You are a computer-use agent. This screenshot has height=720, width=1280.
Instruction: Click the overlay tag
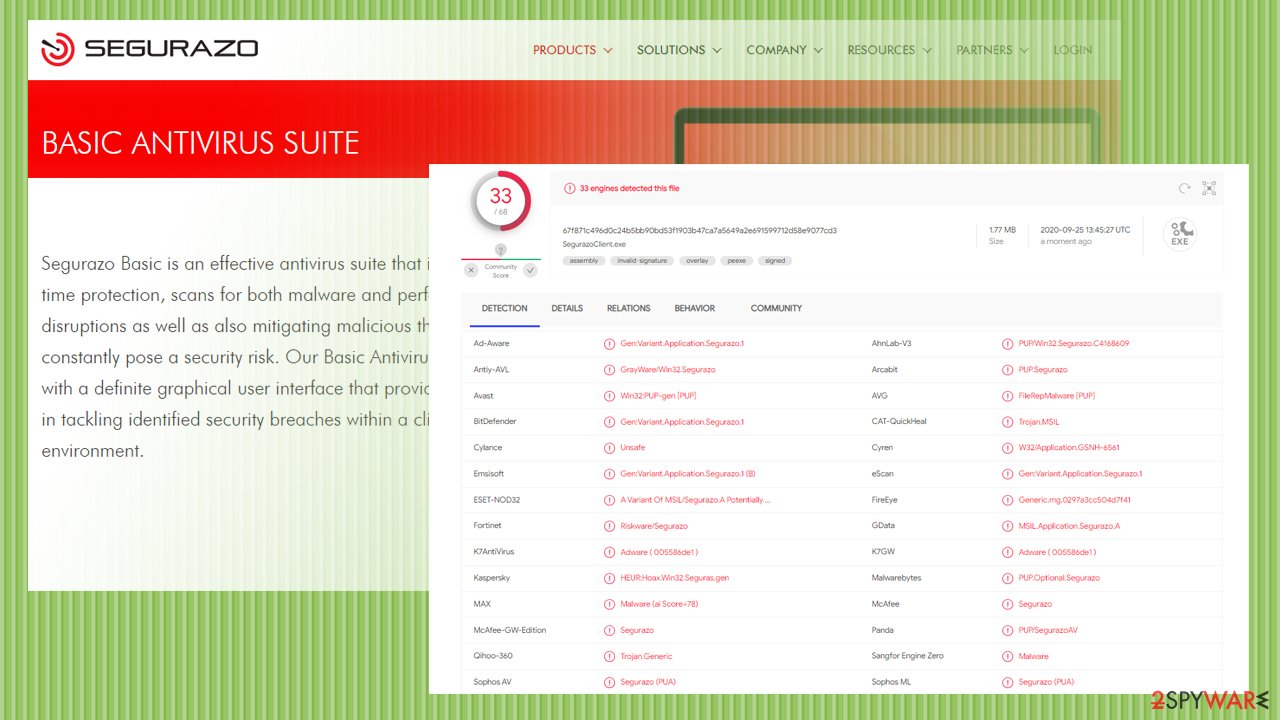pos(697,260)
